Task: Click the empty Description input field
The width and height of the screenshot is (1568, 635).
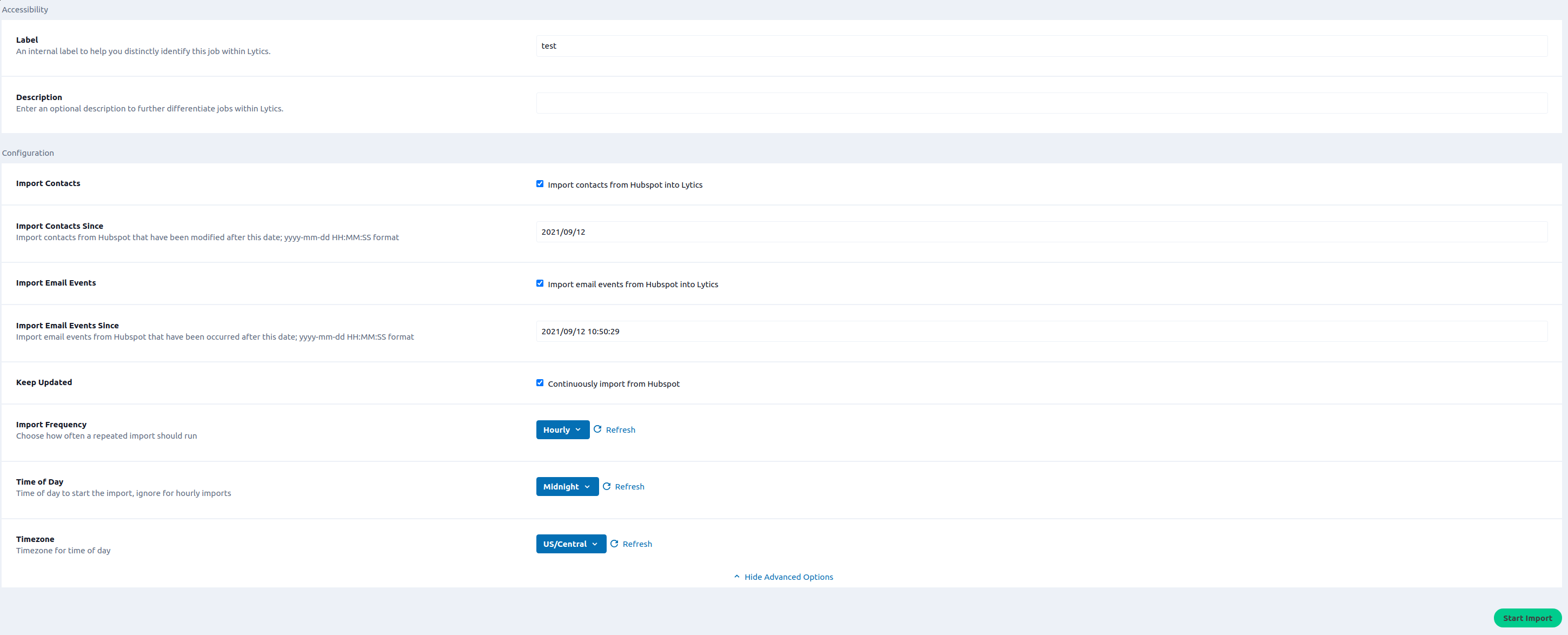Action: pyautogui.click(x=1041, y=103)
